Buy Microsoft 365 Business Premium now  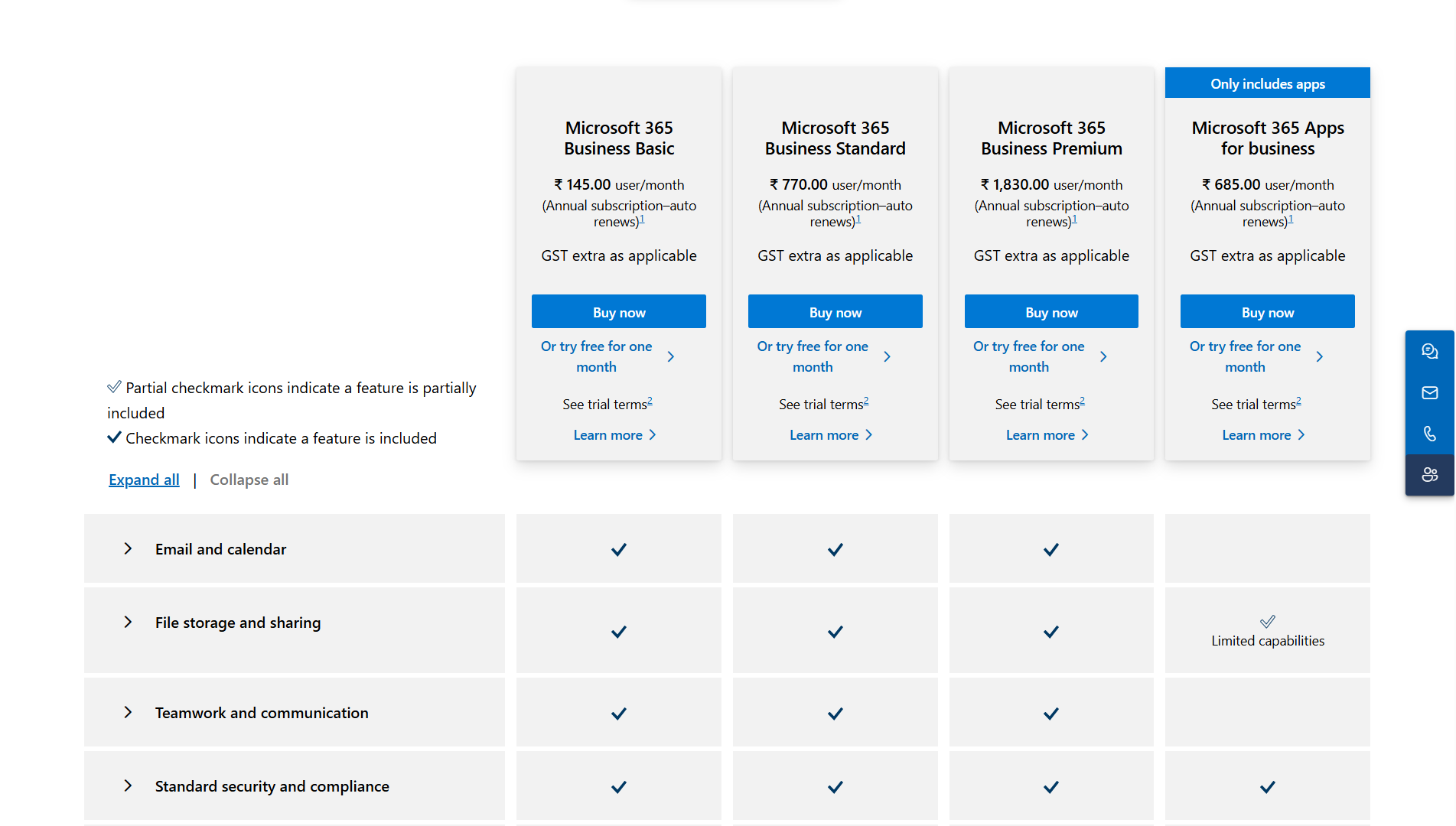[x=1051, y=312]
